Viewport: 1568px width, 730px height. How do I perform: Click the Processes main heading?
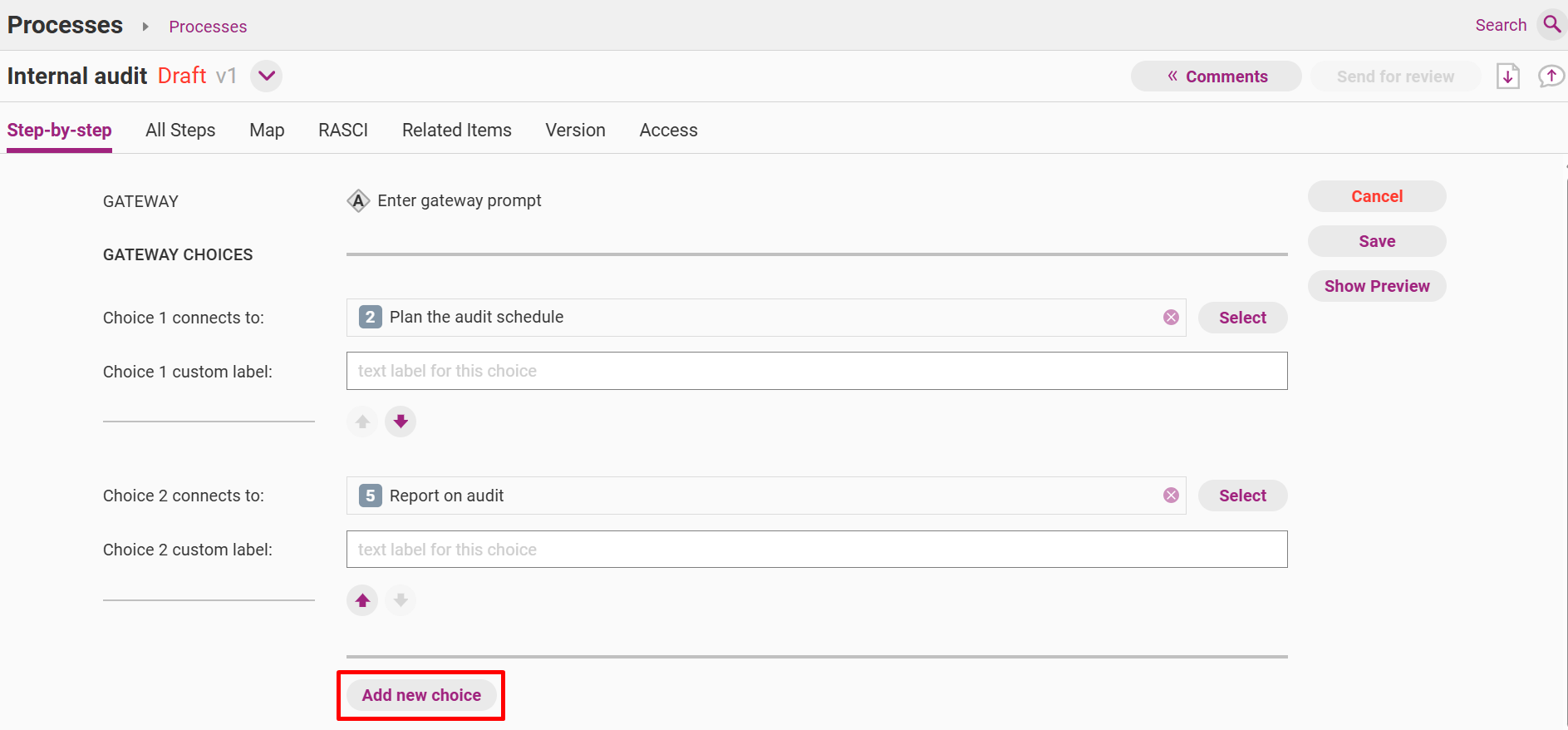[65, 25]
